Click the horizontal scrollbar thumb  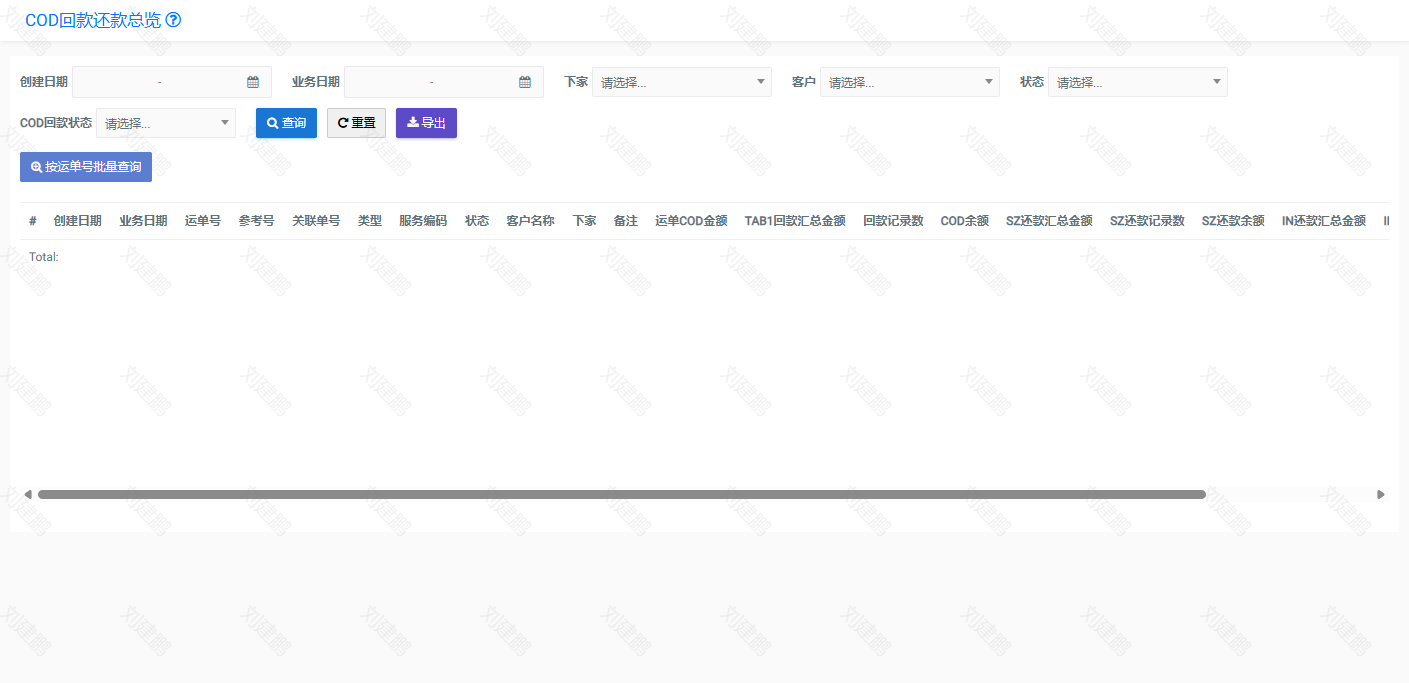tap(621, 494)
